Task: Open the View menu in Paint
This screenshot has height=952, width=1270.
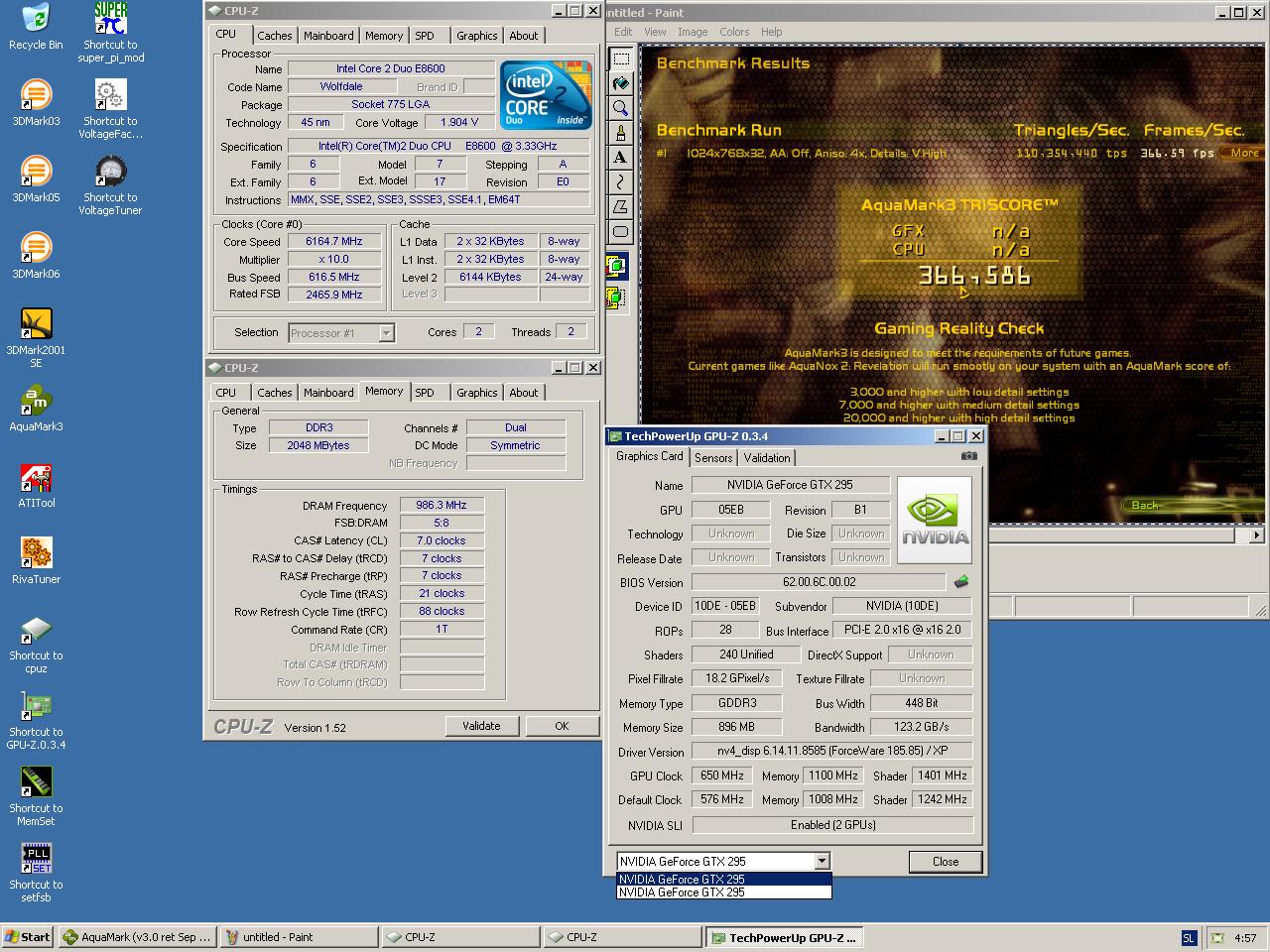Action: 655,32
